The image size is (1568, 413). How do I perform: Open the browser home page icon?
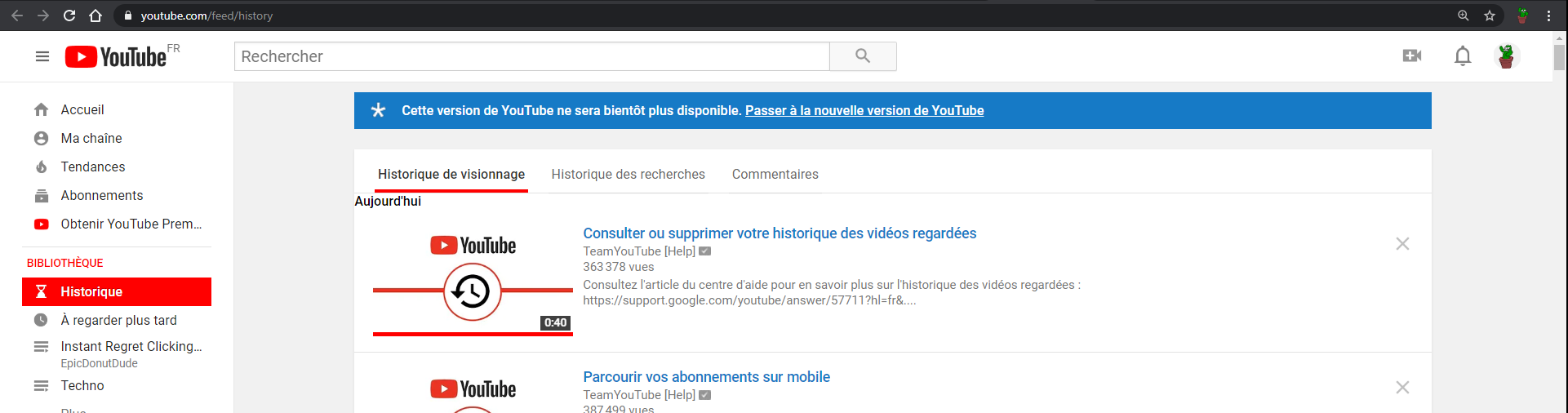coord(96,16)
